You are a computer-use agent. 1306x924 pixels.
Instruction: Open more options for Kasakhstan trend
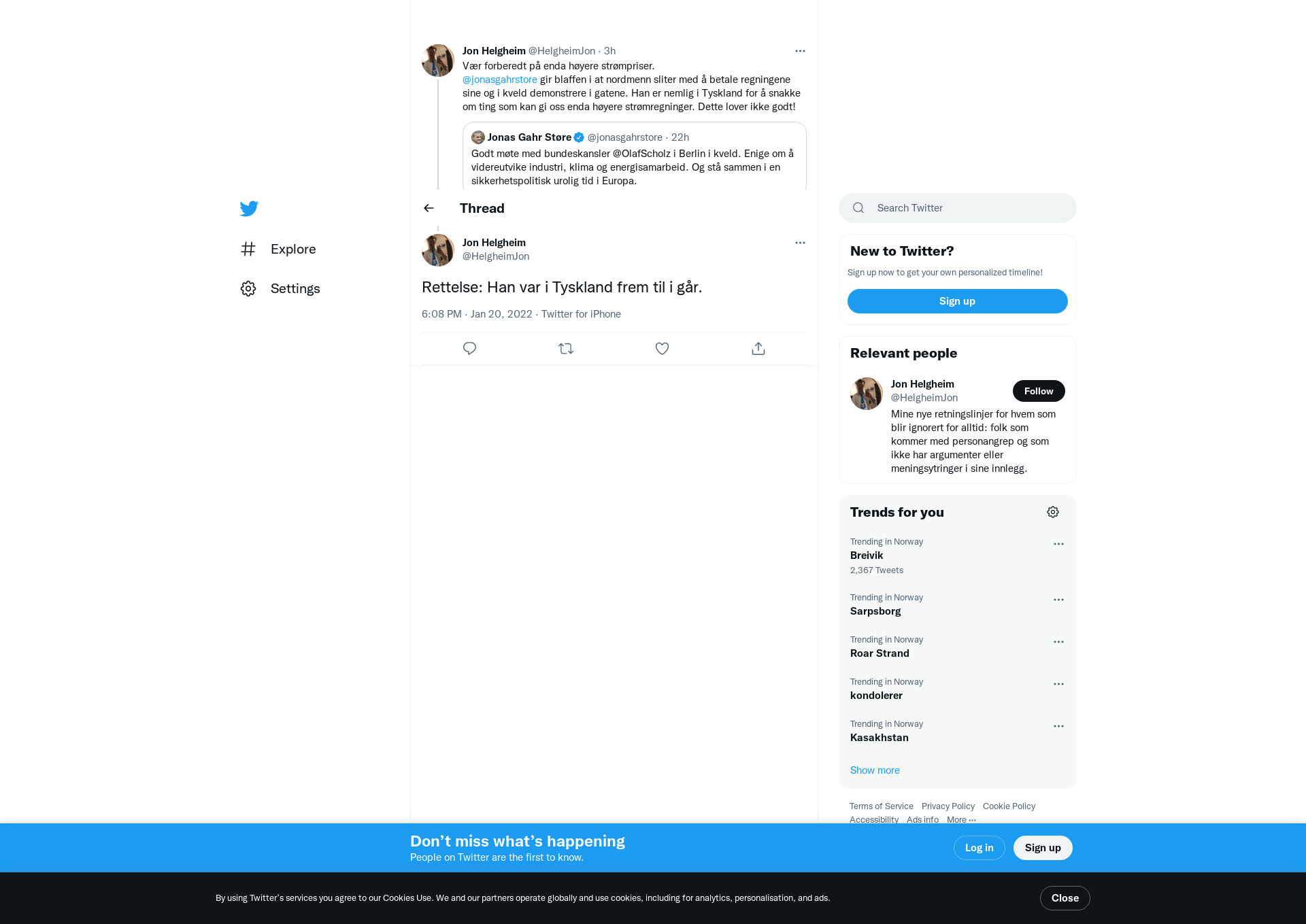pos(1058,726)
